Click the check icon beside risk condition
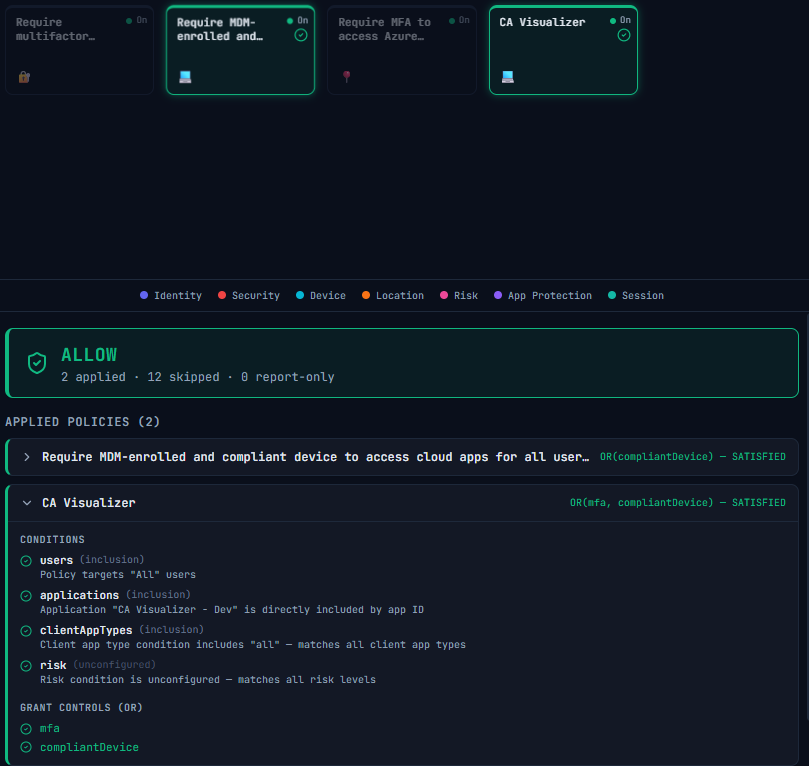The image size is (809, 766). pyautogui.click(x=26, y=666)
